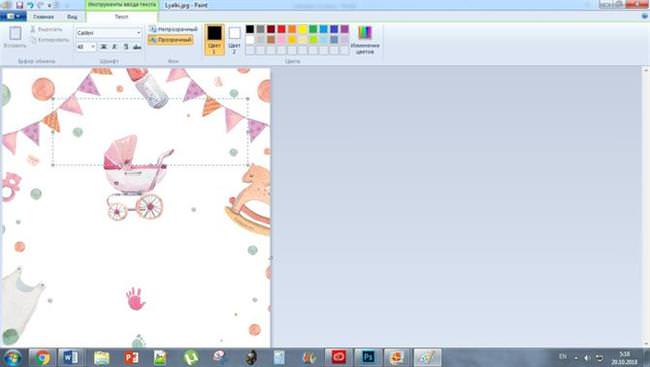Viewport: 650px width, 367px height.
Task: Pick the gray palette swatch in top row
Action: pyautogui.click(x=260, y=29)
